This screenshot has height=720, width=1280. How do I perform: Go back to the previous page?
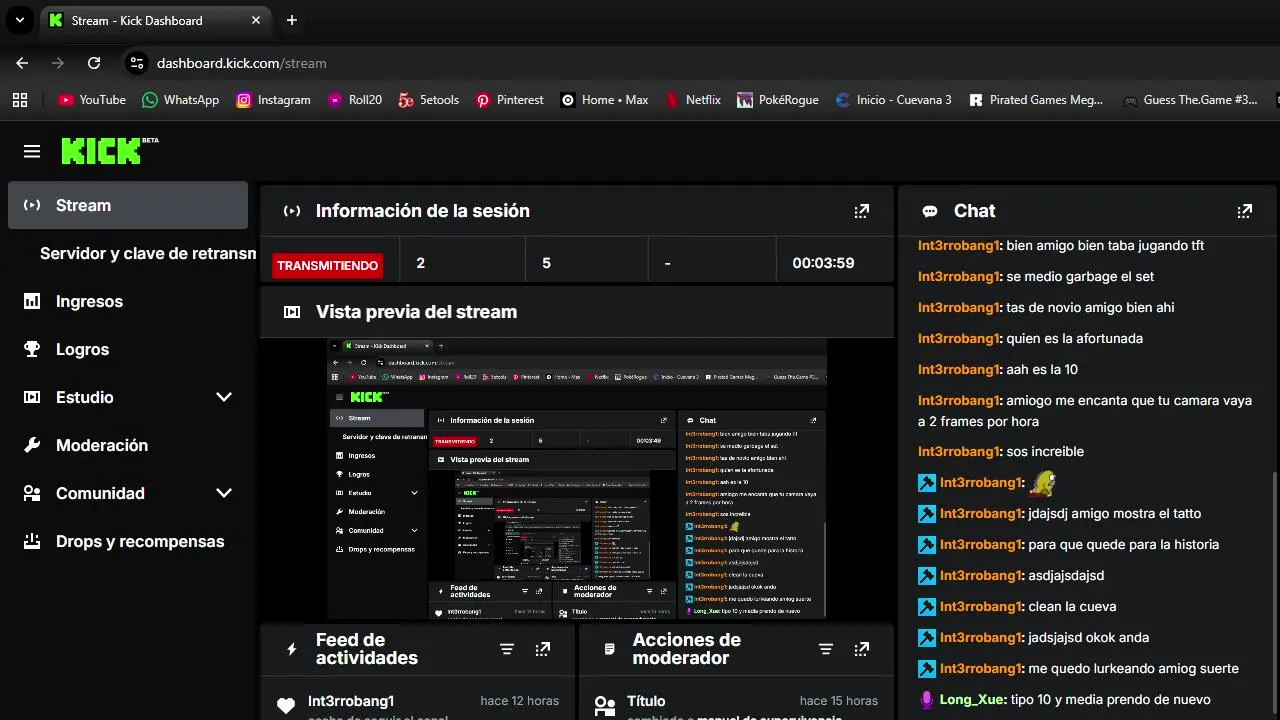tap(22, 63)
